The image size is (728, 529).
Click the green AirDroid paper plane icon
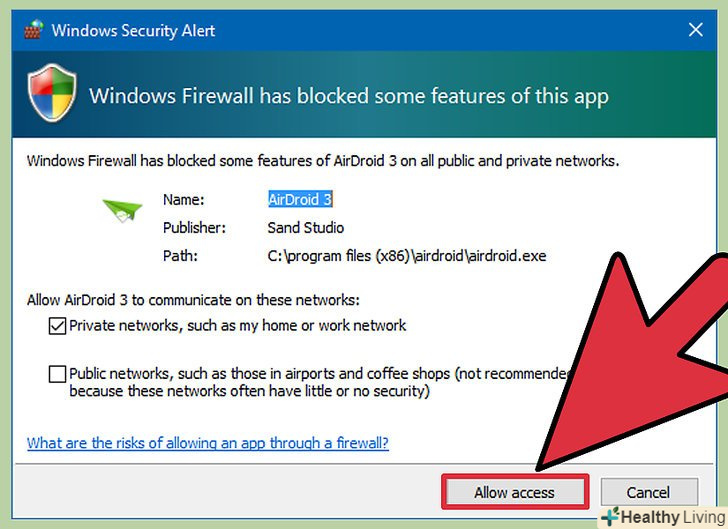(x=123, y=209)
